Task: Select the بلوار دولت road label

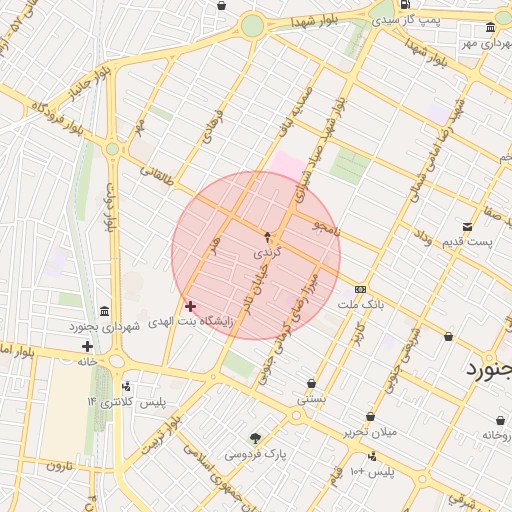Action: (x=110, y=208)
